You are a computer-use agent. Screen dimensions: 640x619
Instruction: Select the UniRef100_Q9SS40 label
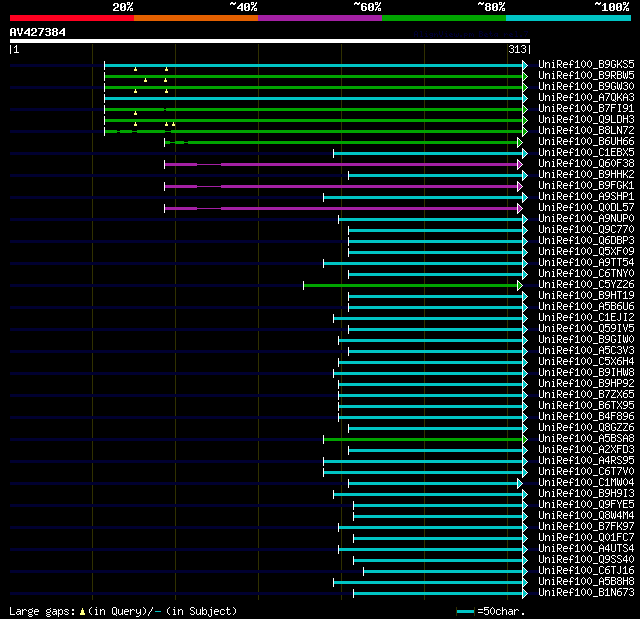point(586,560)
